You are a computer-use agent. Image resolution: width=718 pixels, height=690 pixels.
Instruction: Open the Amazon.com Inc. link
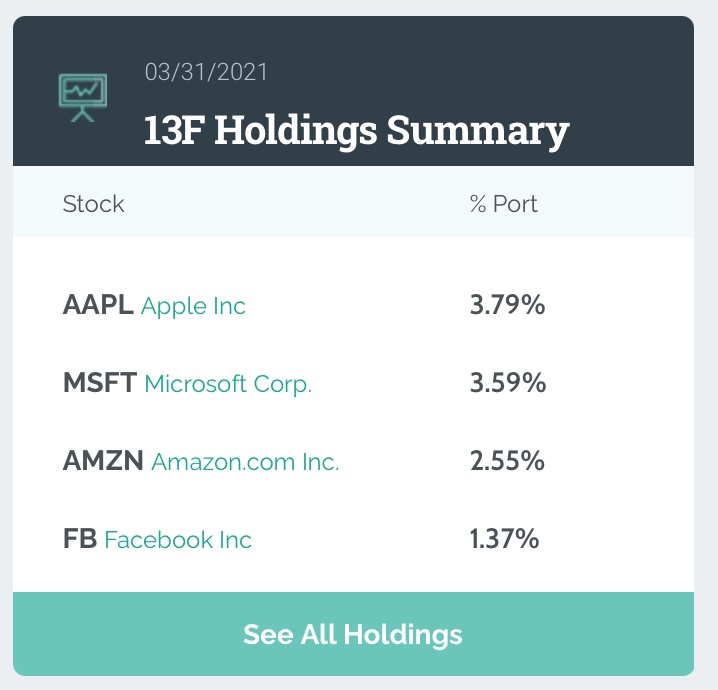point(246,462)
